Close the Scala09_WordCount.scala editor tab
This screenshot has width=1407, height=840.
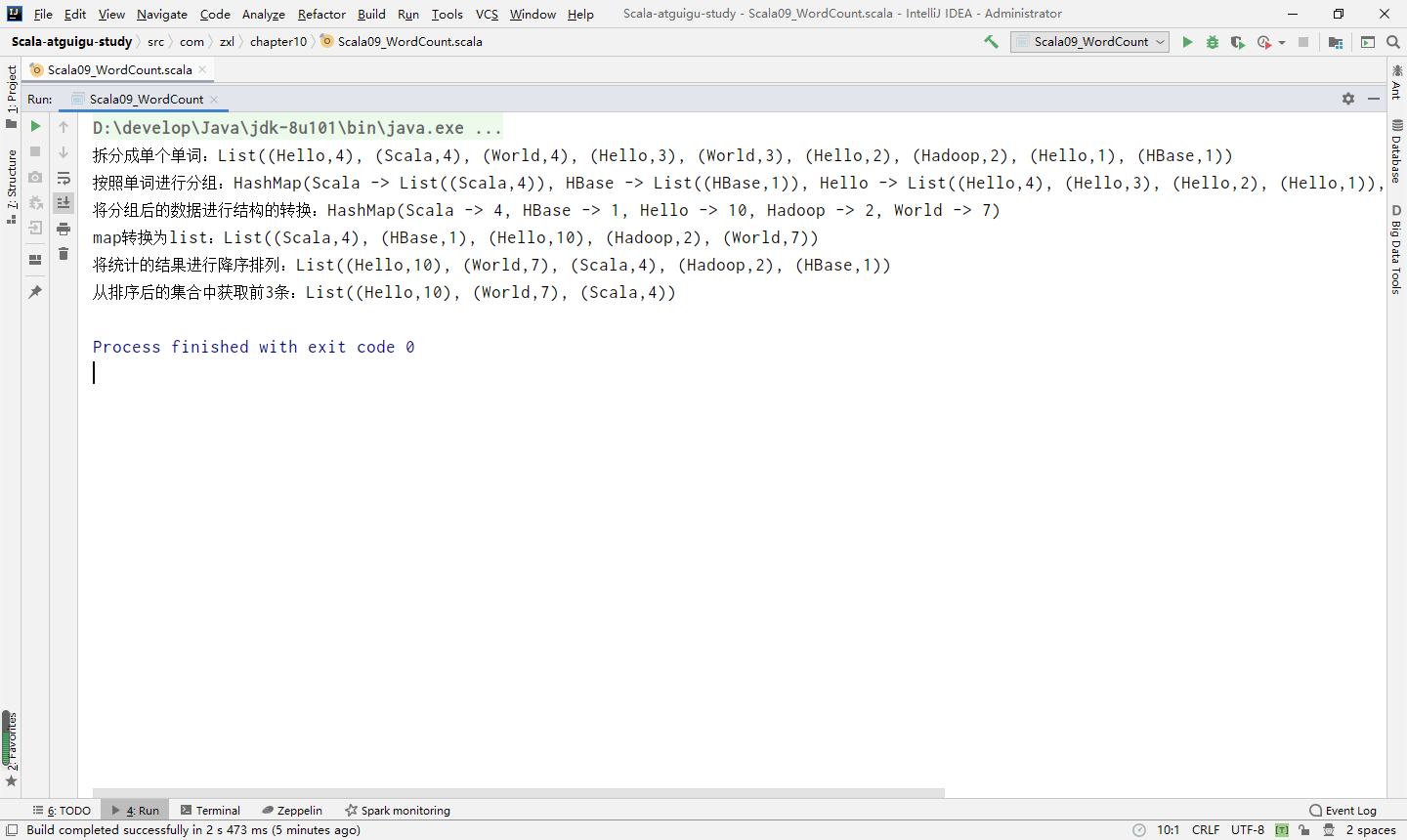tap(202, 69)
